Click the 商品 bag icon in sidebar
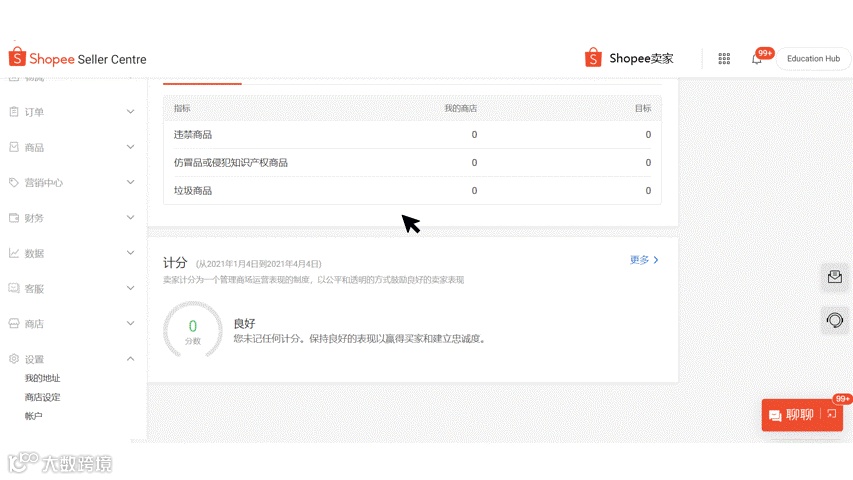Viewport: 853px width, 480px height. (x=14, y=147)
